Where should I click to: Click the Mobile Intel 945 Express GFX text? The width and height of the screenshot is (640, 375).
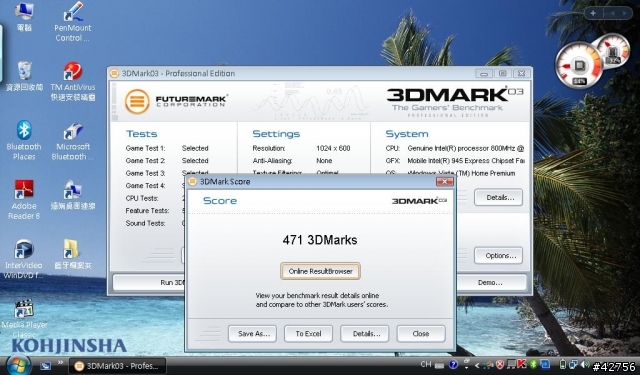point(466,161)
